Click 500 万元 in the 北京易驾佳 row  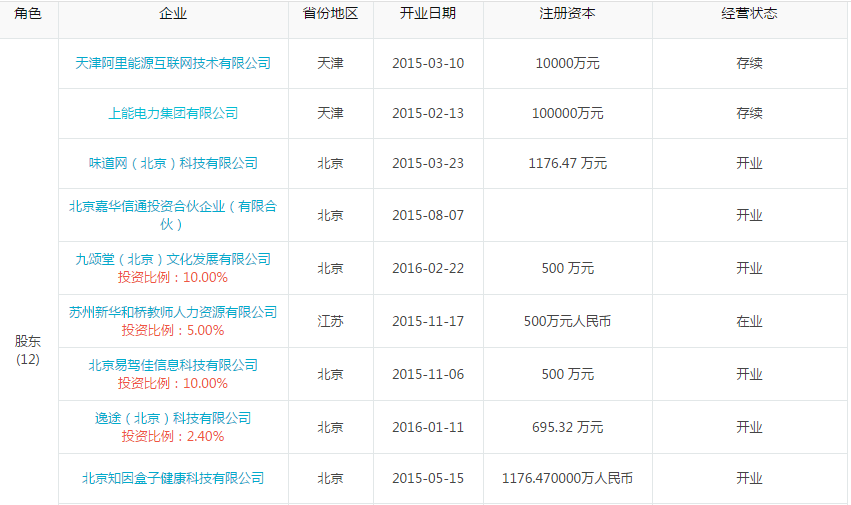(568, 374)
